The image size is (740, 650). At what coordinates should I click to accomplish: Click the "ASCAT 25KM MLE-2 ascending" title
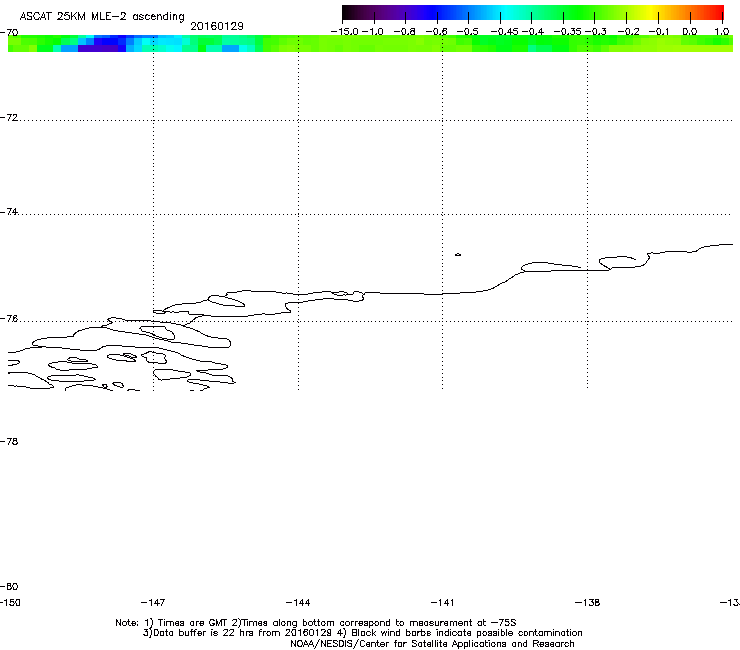click(102, 17)
